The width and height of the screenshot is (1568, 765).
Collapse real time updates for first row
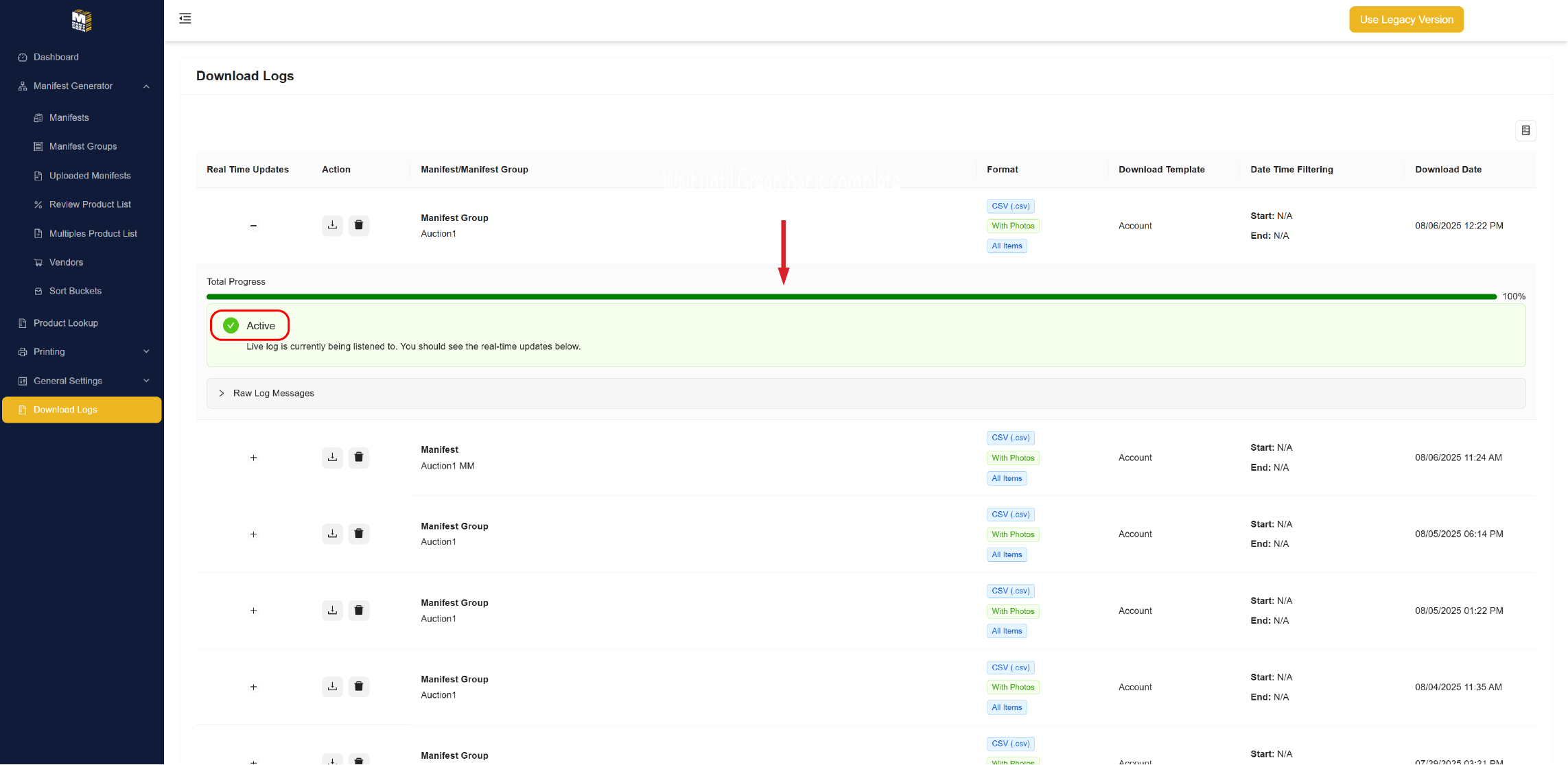(x=253, y=226)
